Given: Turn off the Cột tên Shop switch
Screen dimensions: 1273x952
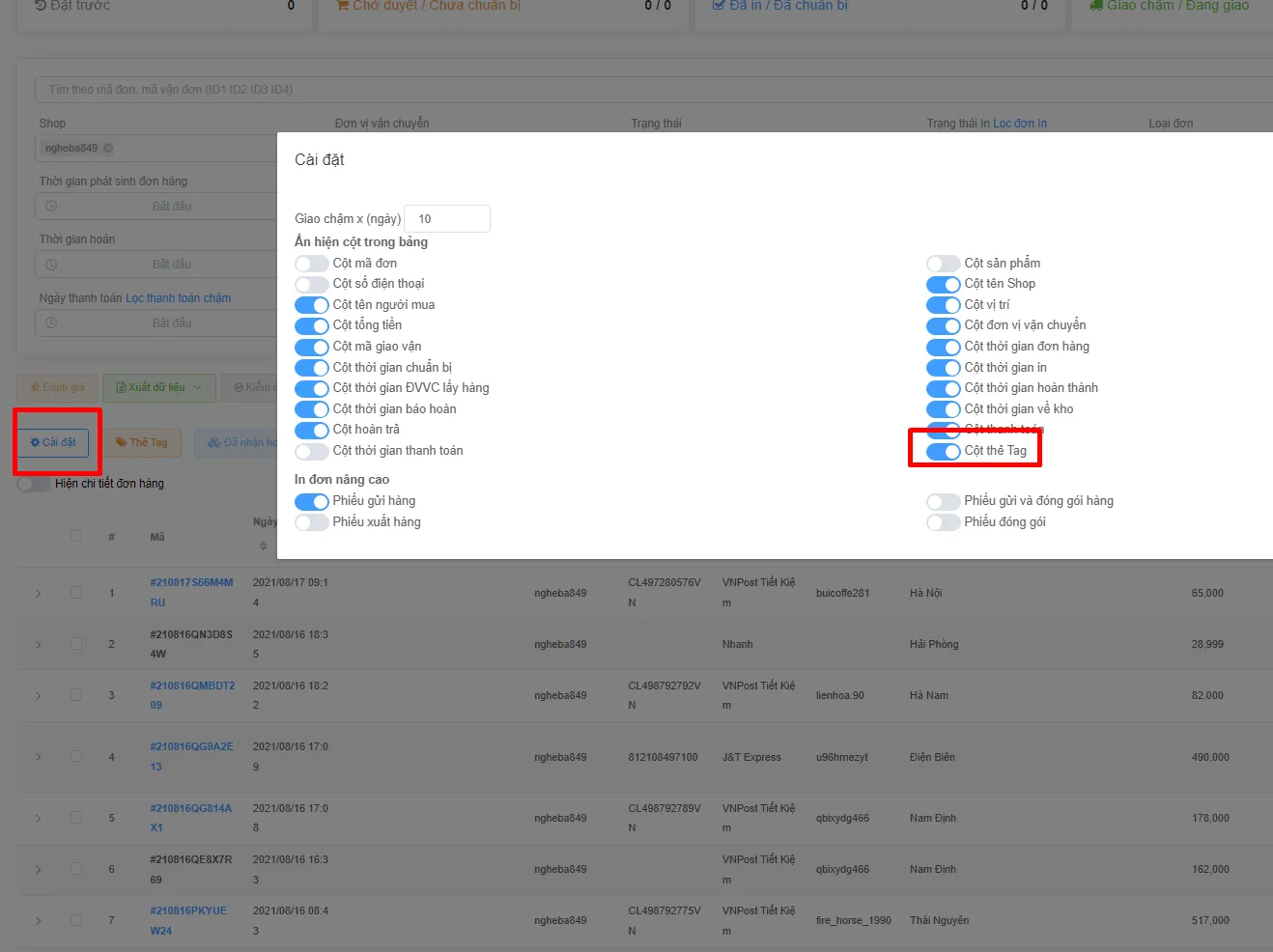Looking at the screenshot, I should coord(944,284).
